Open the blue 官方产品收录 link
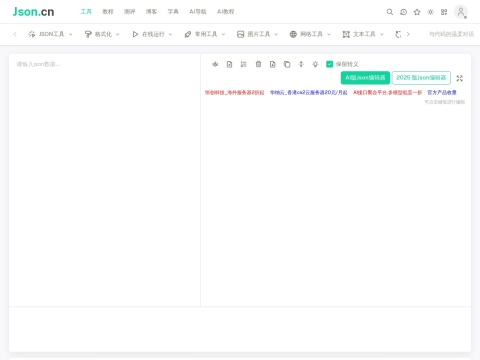The image size is (480, 360). point(442,92)
